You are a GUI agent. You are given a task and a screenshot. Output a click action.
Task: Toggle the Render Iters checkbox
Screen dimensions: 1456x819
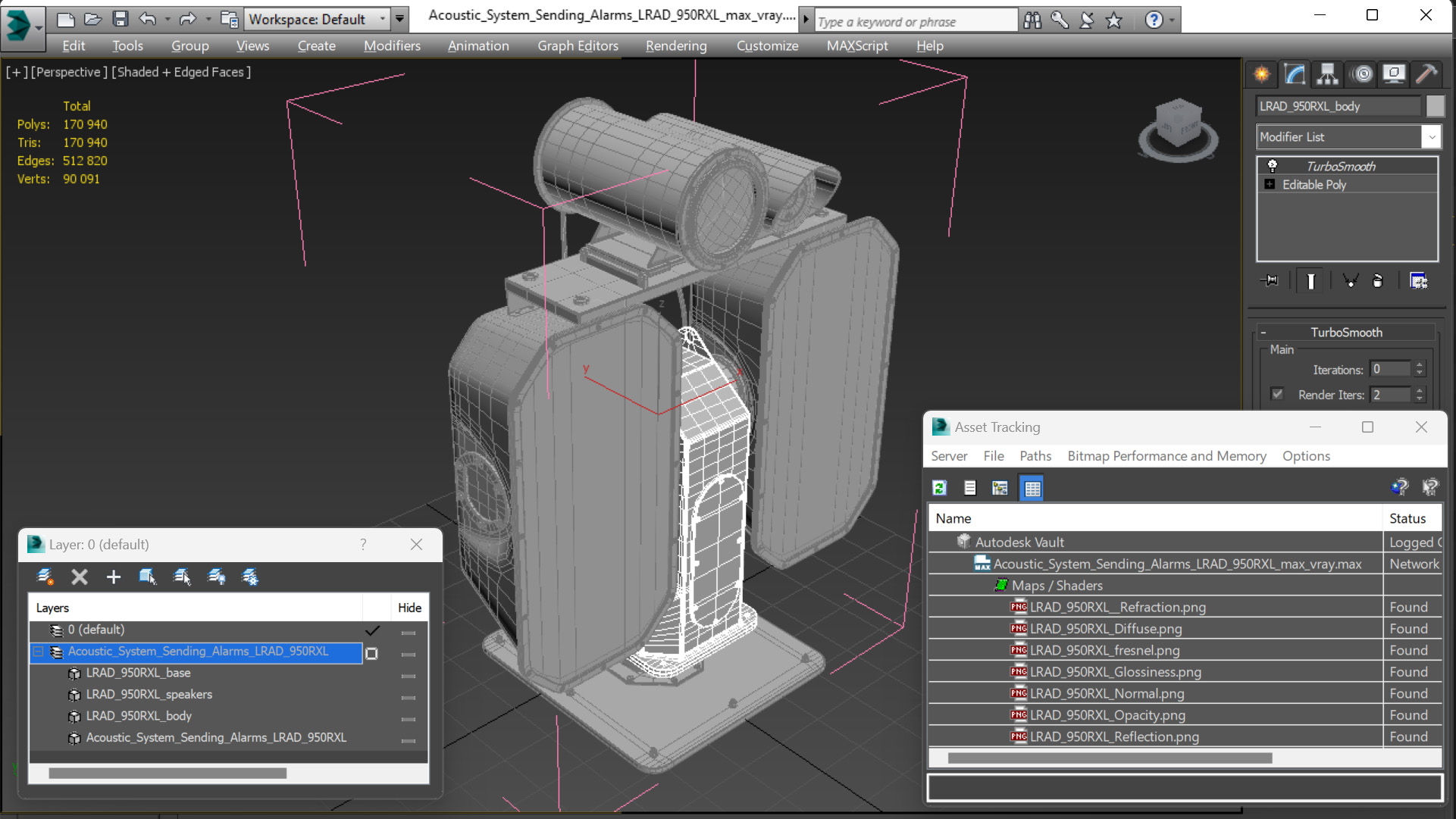point(1278,394)
